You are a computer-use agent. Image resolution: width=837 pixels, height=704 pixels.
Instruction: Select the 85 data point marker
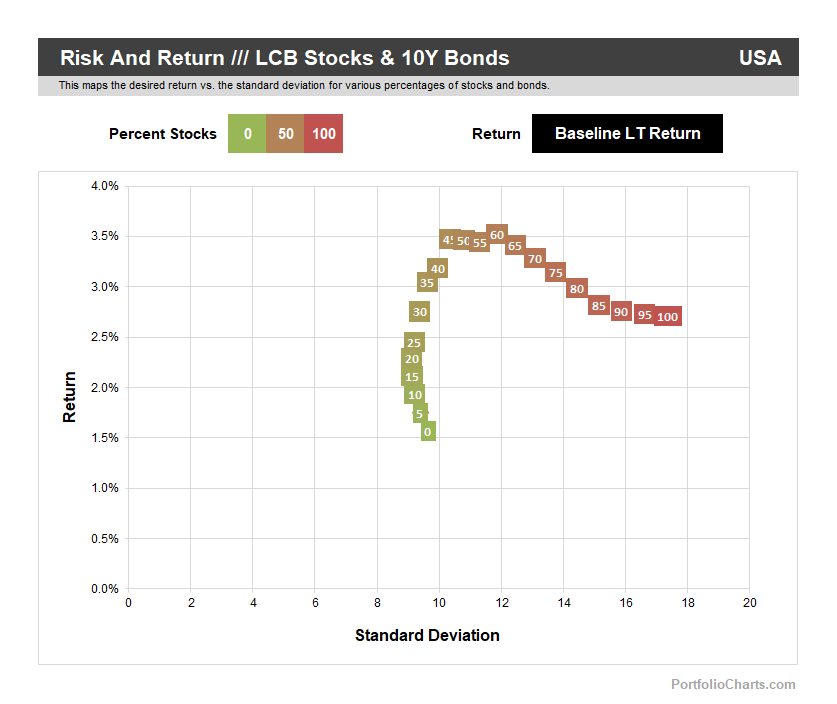pyautogui.click(x=599, y=305)
